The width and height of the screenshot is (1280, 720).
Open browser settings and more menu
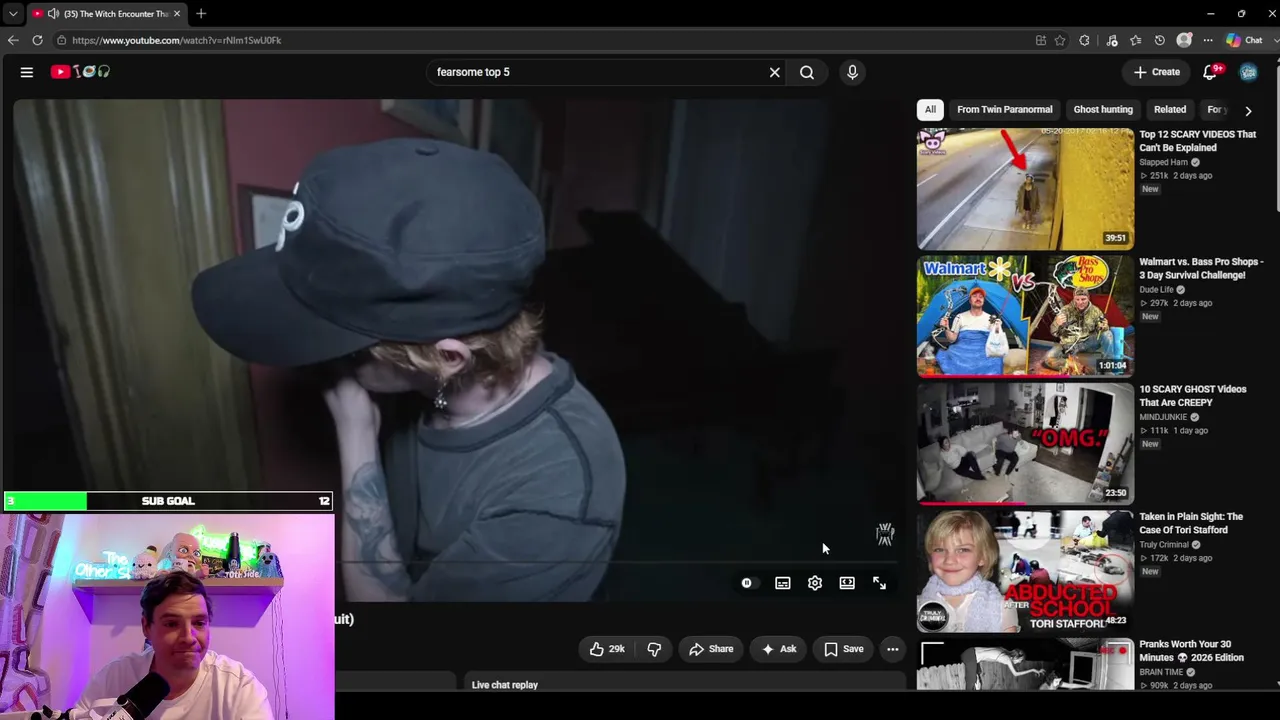coord(1208,40)
